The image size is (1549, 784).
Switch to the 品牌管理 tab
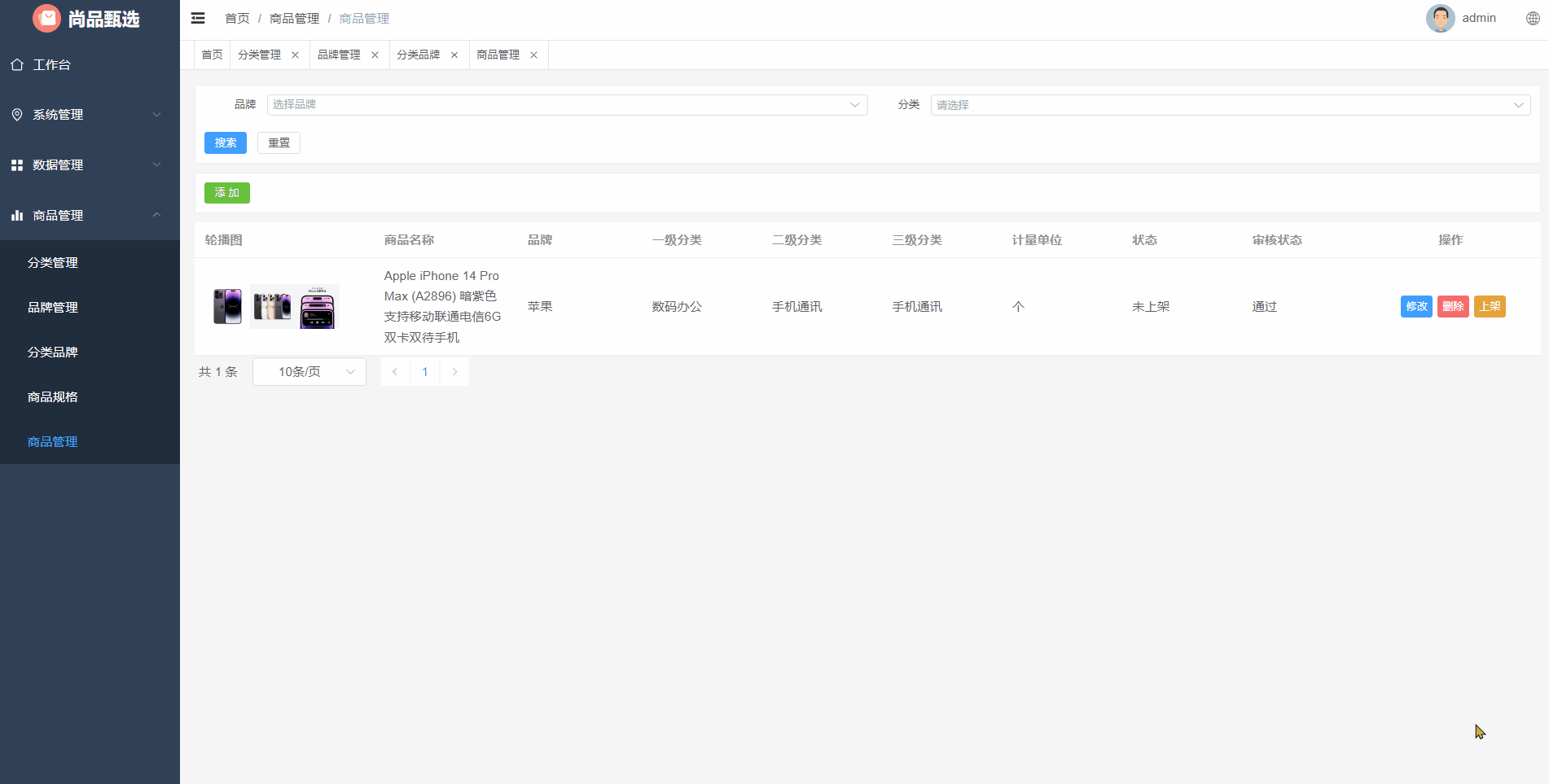pos(340,55)
